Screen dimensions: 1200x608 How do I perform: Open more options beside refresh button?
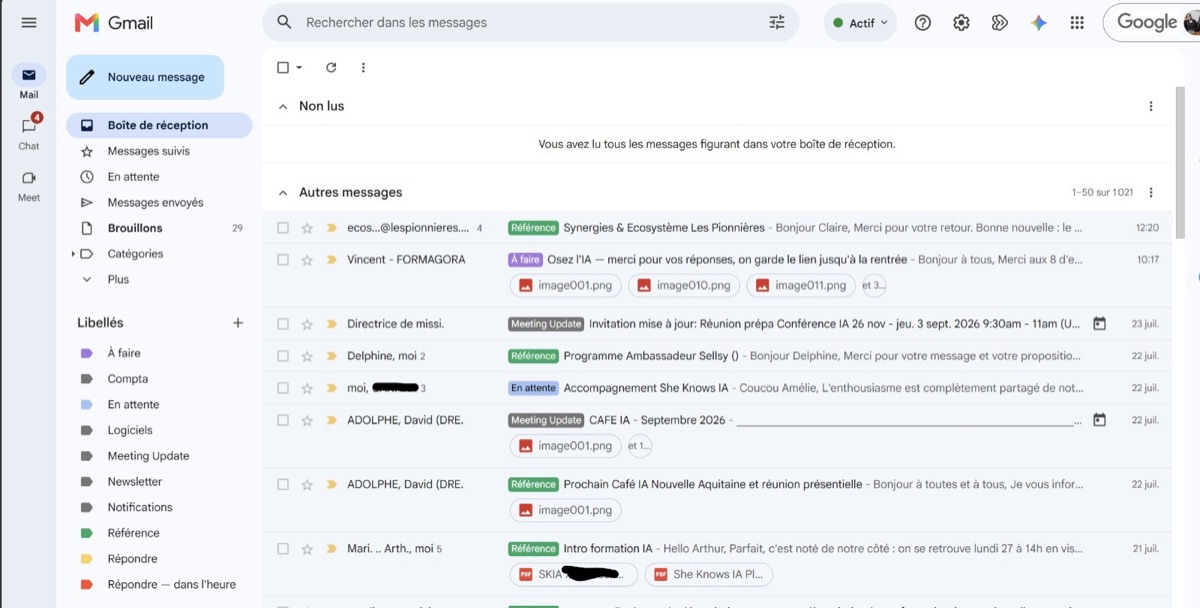click(x=363, y=68)
